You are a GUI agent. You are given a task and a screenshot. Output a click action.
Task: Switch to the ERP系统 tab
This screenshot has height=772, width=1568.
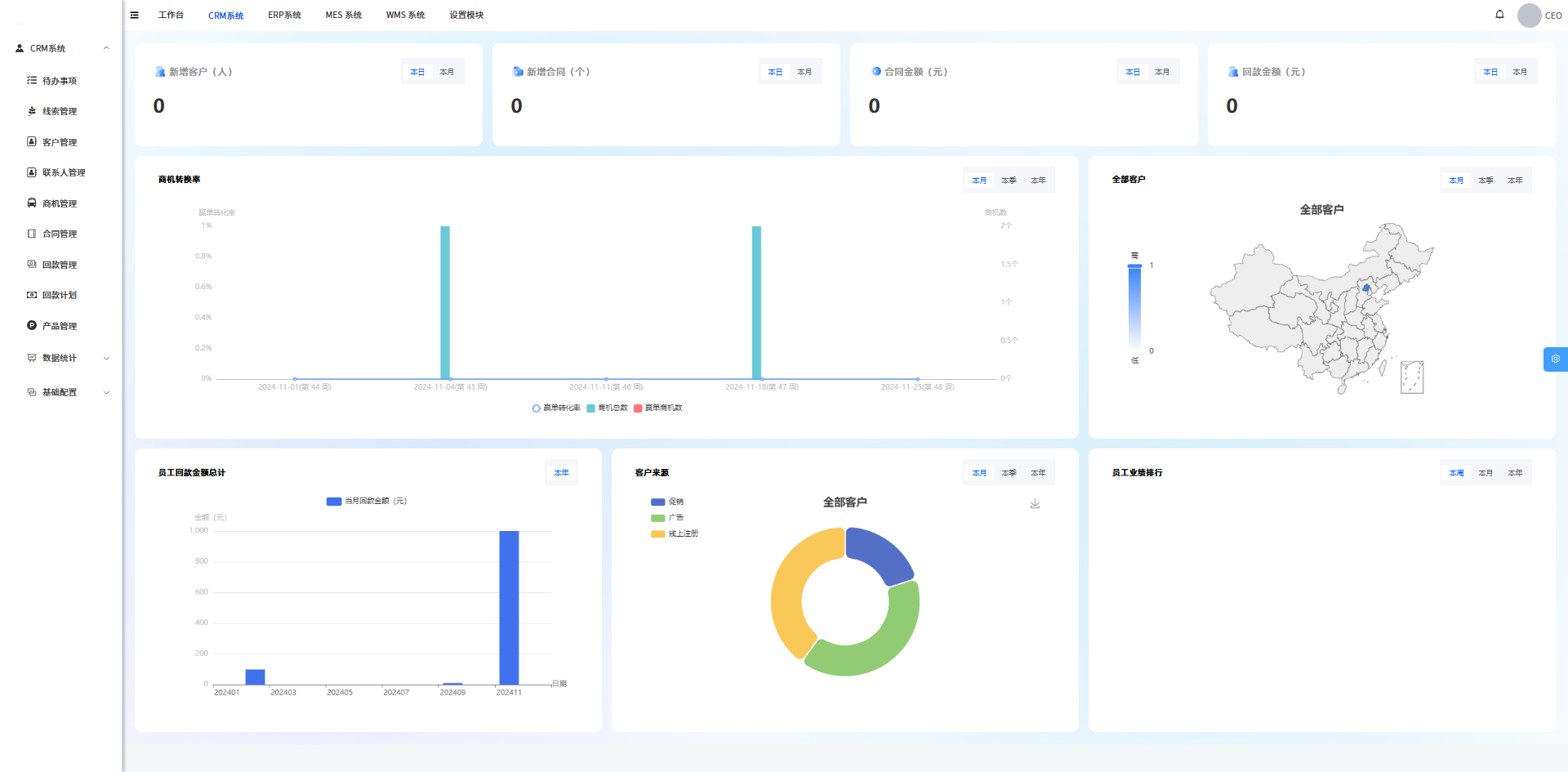coord(284,15)
